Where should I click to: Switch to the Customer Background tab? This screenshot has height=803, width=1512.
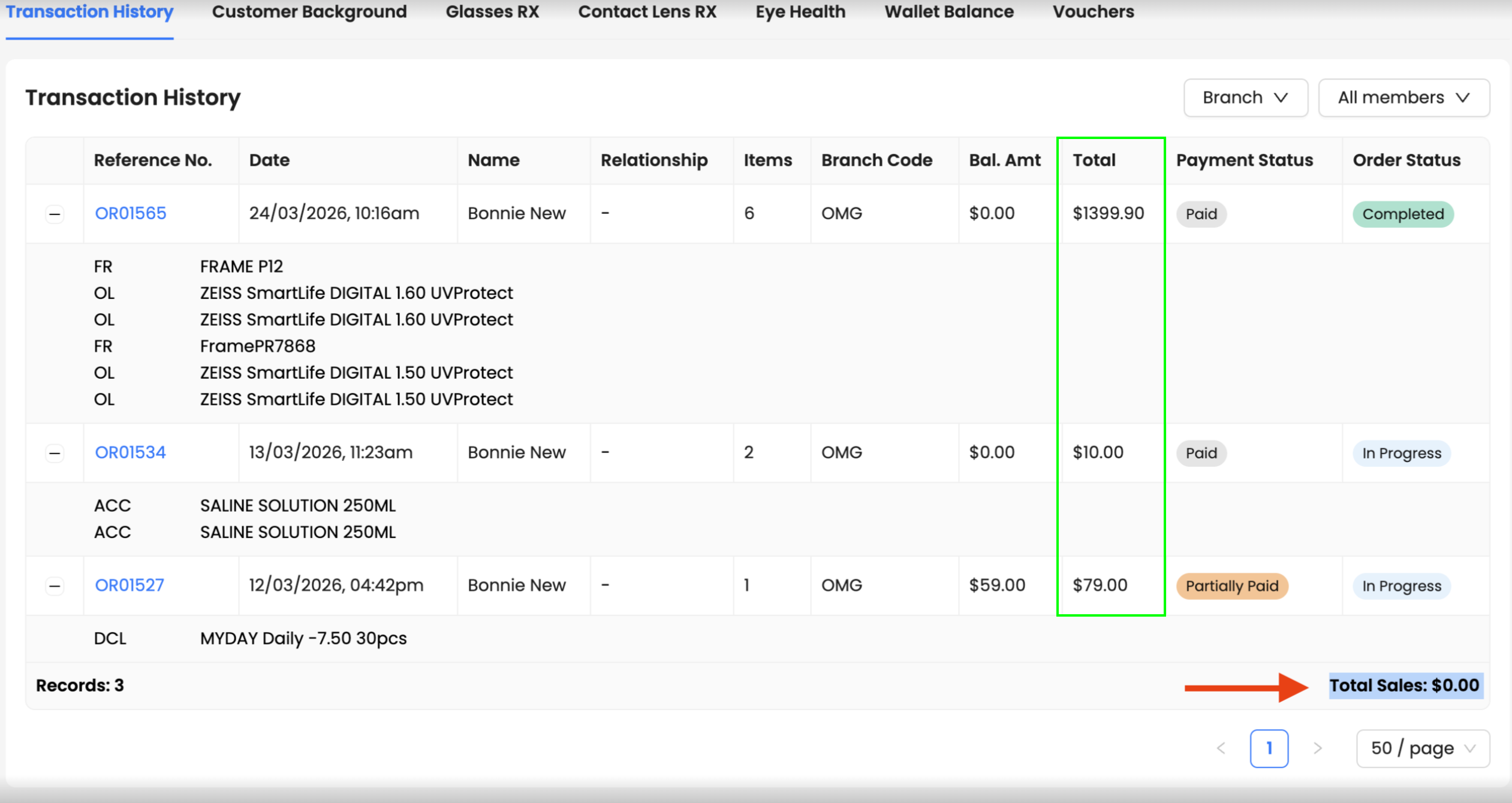309,12
